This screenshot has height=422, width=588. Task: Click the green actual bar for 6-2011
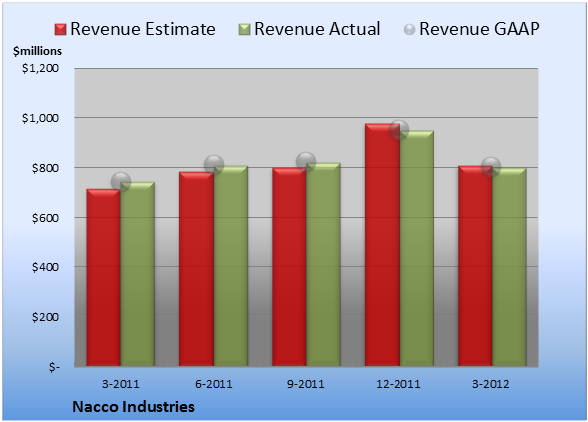pos(231,266)
